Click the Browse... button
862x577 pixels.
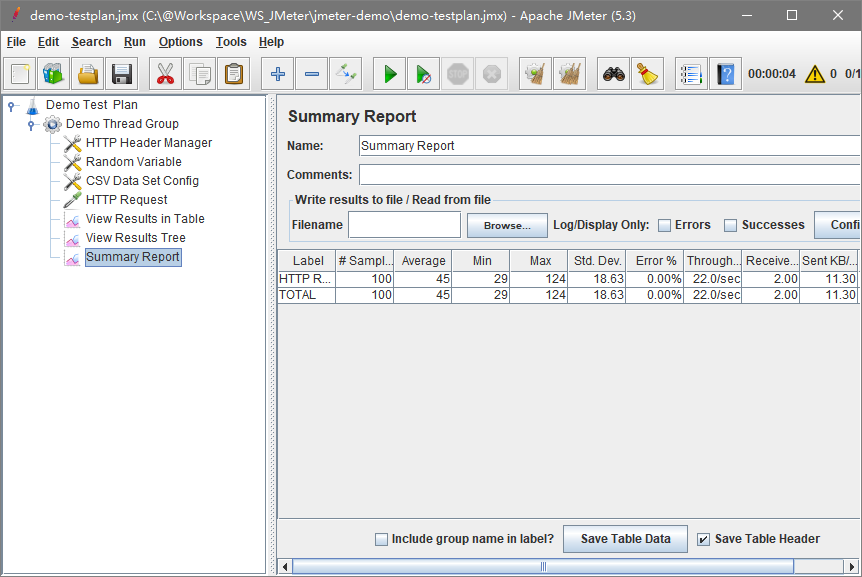[x=507, y=225]
